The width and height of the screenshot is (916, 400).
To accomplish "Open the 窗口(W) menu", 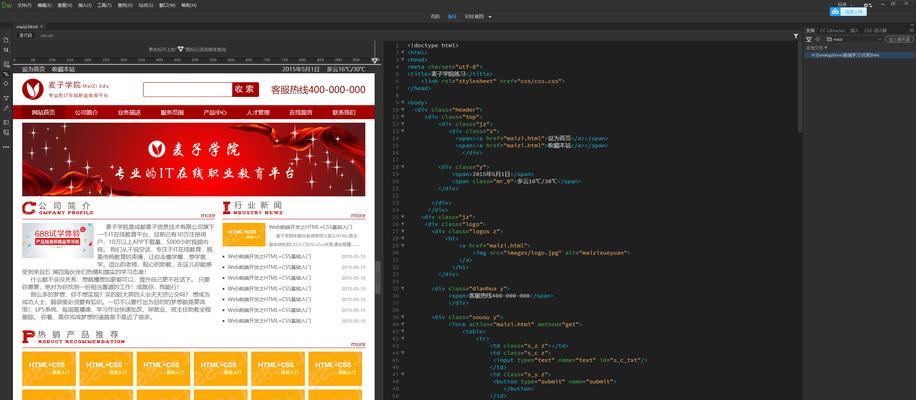I will [166, 5].
